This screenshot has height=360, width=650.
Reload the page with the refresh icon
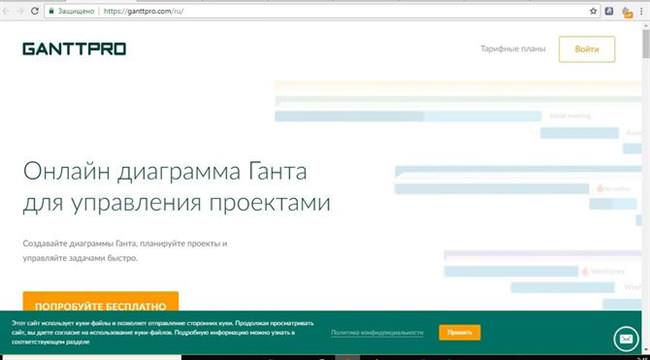pos(35,11)
